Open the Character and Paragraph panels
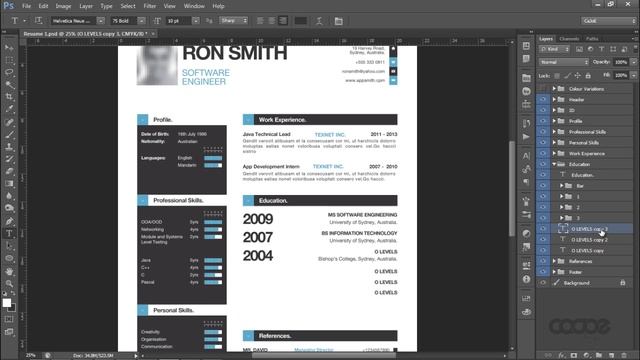Viewport: 640px width, 360px height. [x=338, y=21]
